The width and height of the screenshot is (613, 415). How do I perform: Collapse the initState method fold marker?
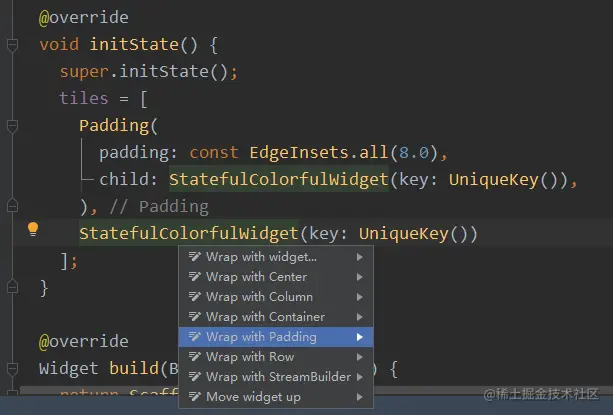pos(13,45)
